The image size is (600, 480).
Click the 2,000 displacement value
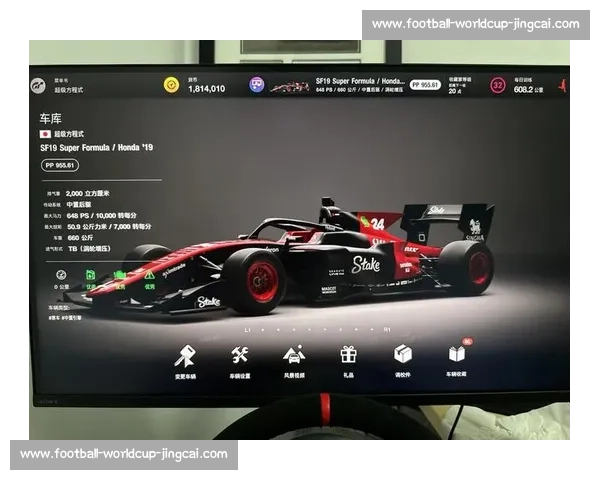click(x=88, y=193)
